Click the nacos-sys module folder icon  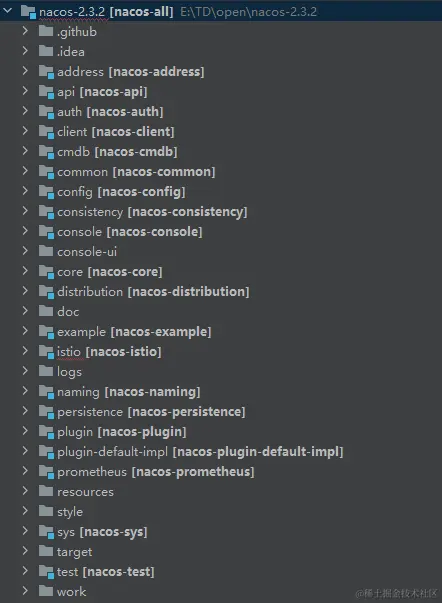46,532
